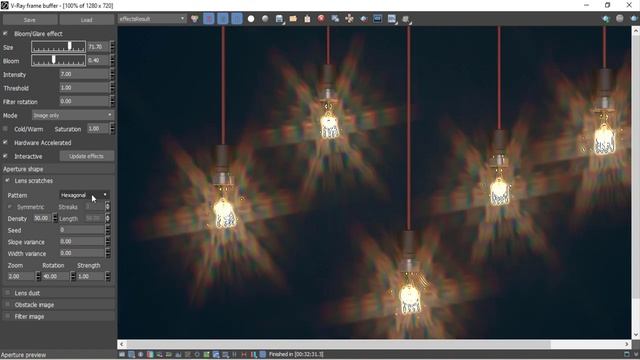This screenshot has height=360, width=640.
Task: Click the Intensity field showing 7.00
Action: point(84,74)
